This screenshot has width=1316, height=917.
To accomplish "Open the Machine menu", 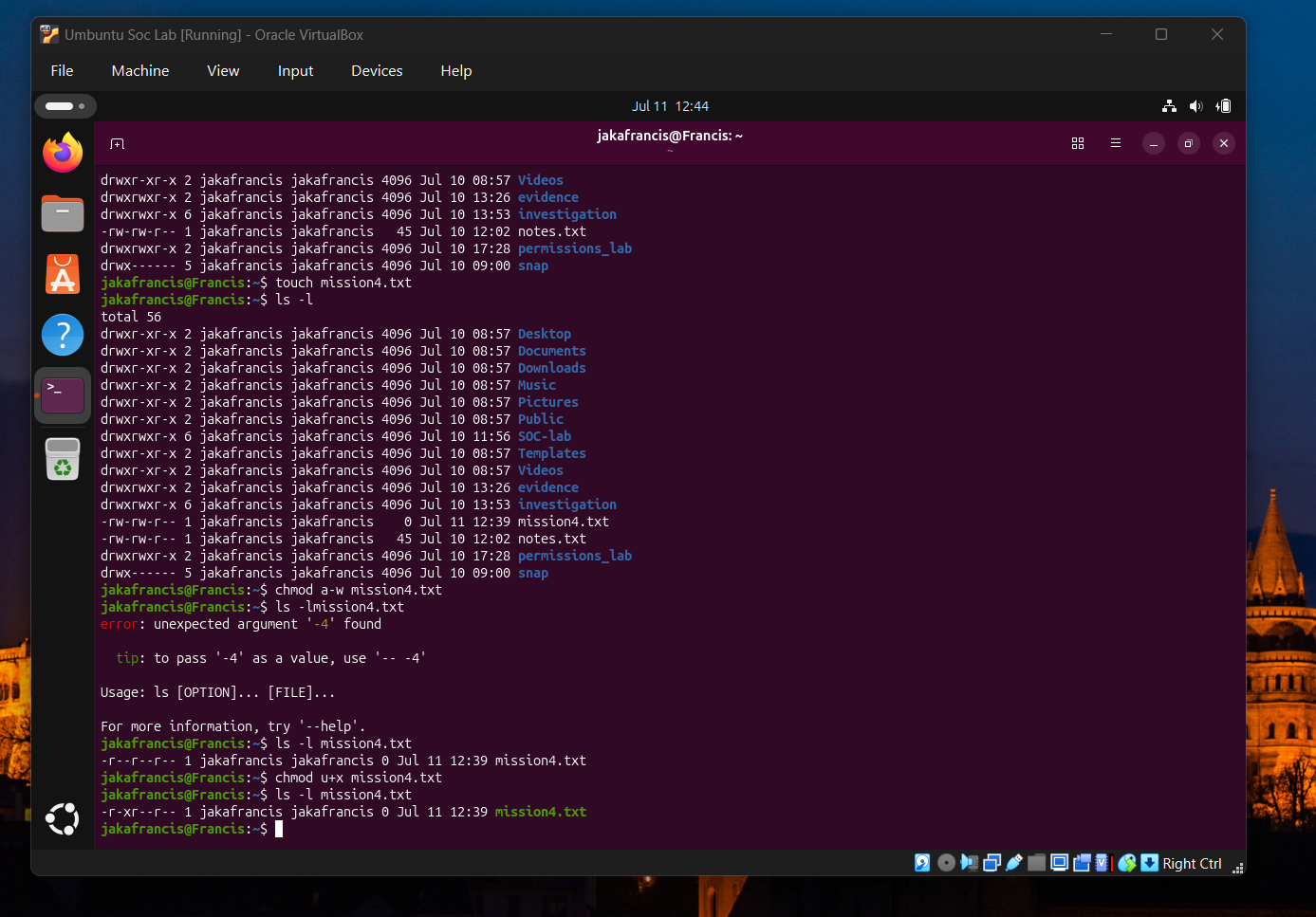I will 140,71.
